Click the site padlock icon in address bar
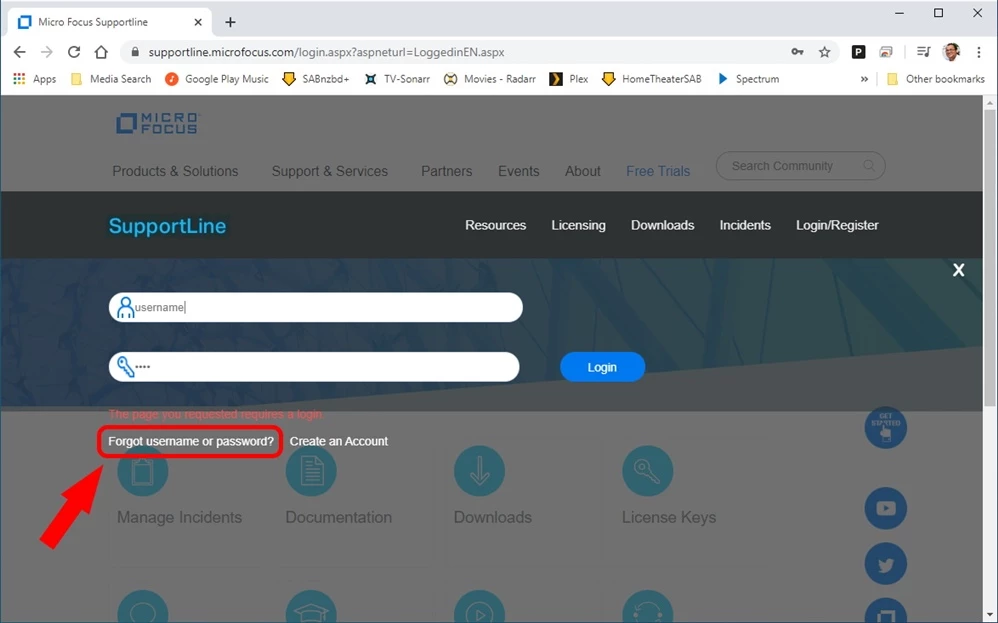The height and width of the screenshot is (623, 998). click(x=135, y=52)
